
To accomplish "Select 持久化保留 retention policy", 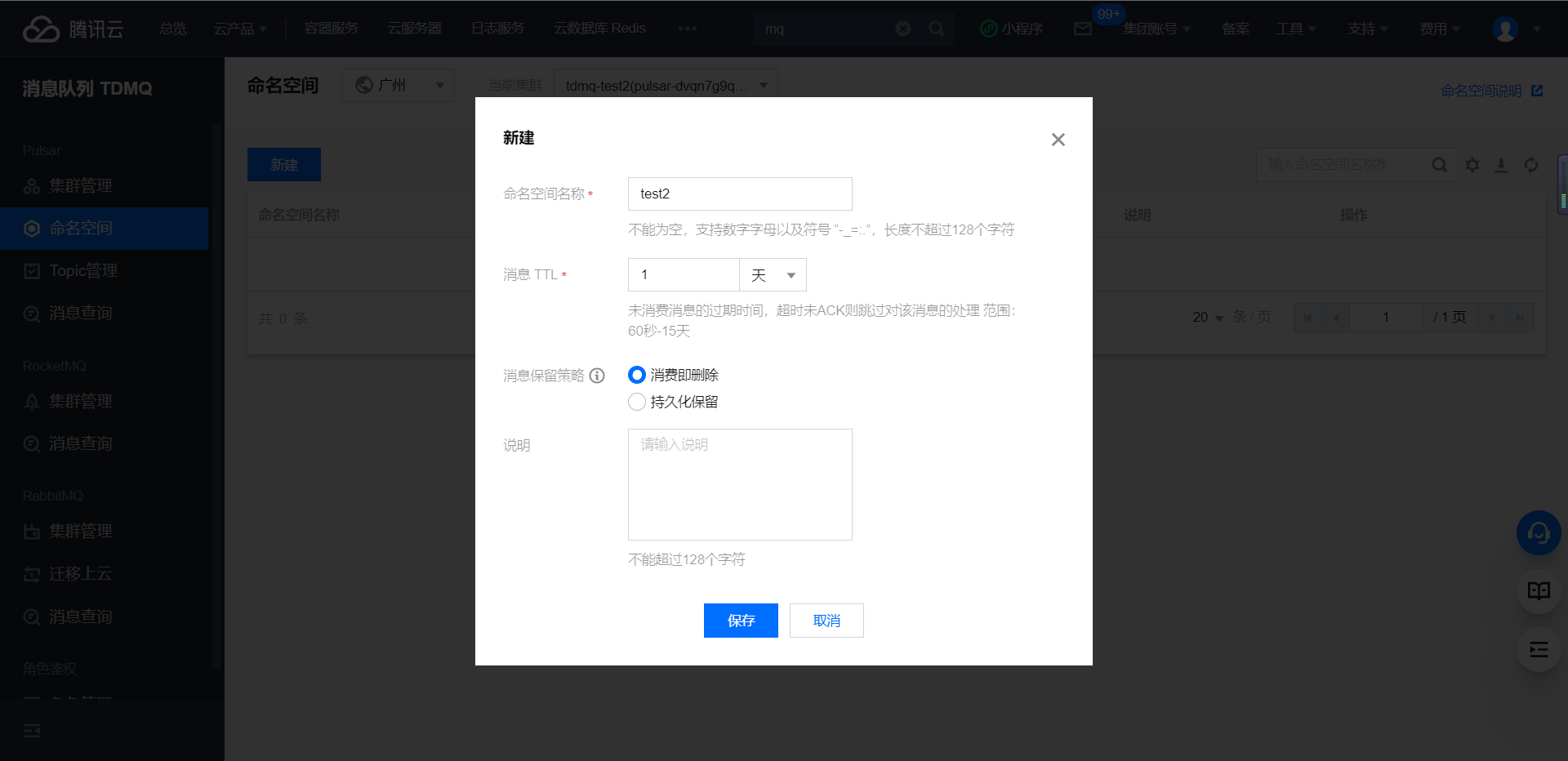I will (x=636, y=402).
